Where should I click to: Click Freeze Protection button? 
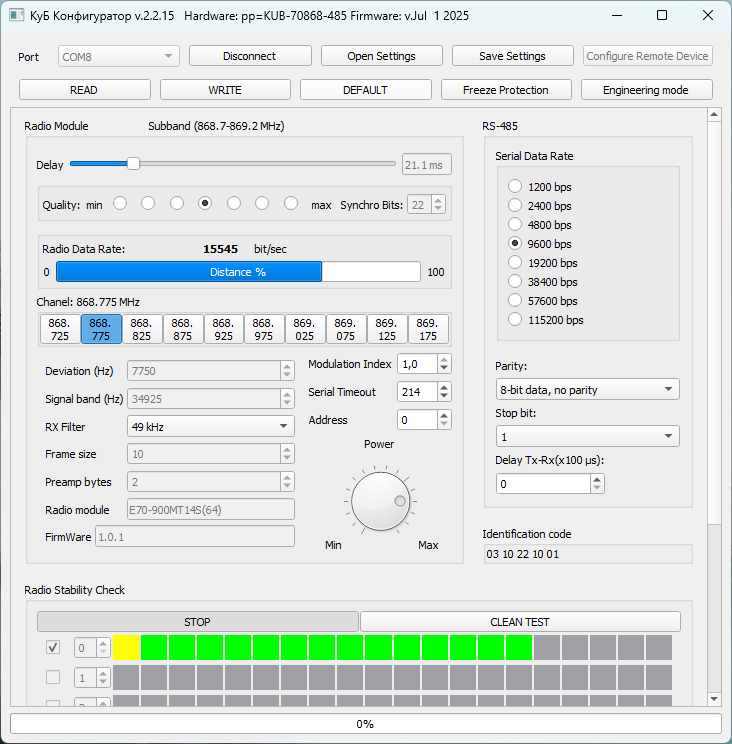coord(506,90)
